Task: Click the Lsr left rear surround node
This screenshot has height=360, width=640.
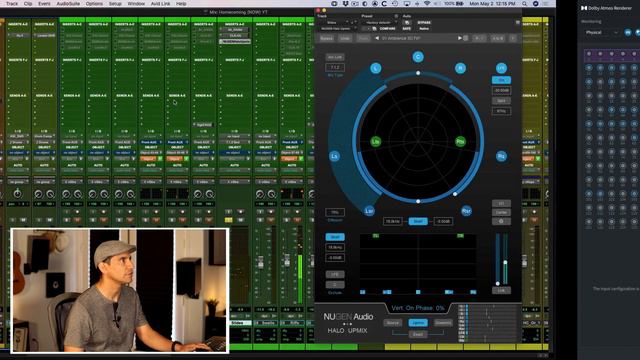Action: click(369, 211)
